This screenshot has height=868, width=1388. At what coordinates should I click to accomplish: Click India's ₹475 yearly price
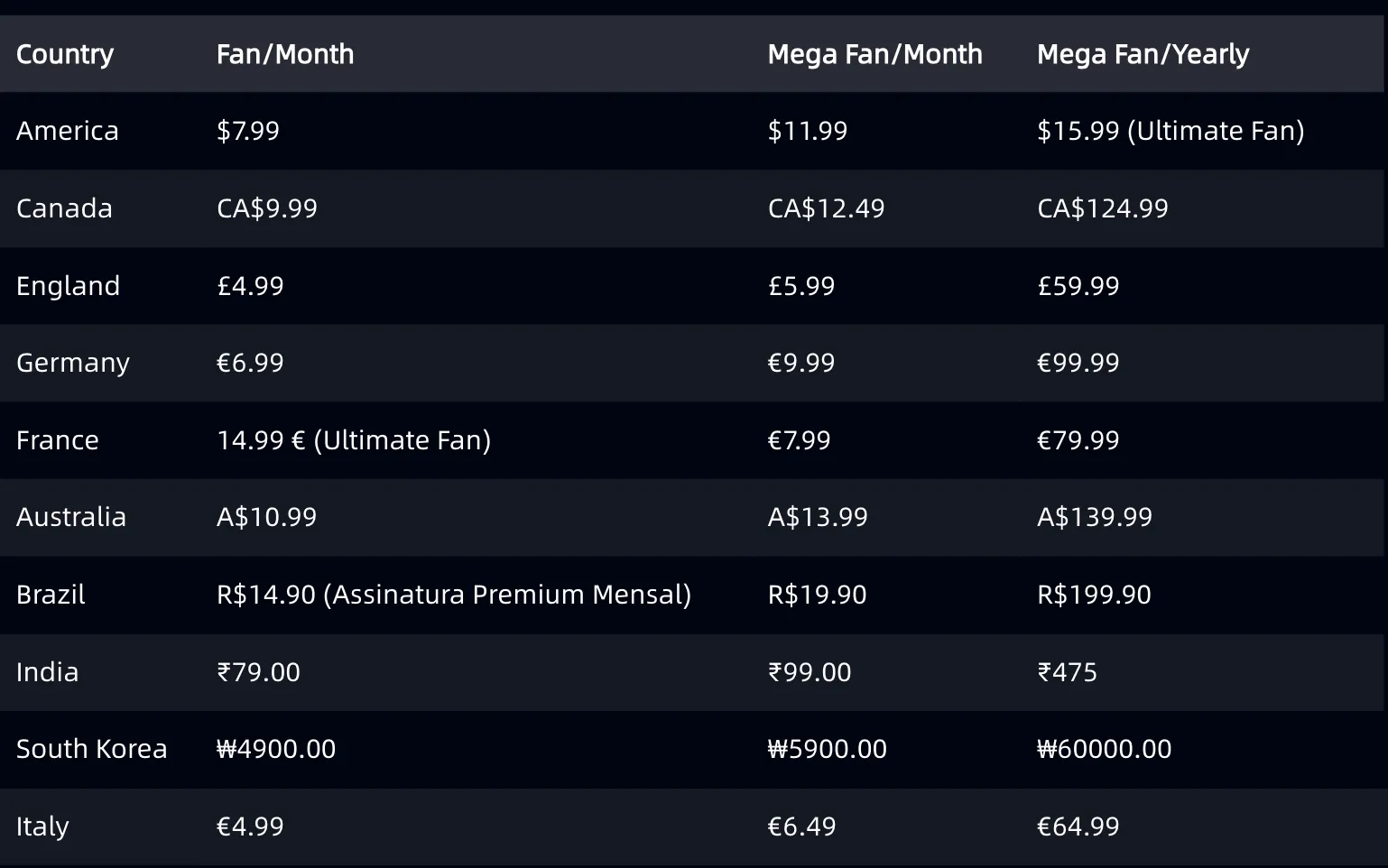click(x=1067, y=672)
